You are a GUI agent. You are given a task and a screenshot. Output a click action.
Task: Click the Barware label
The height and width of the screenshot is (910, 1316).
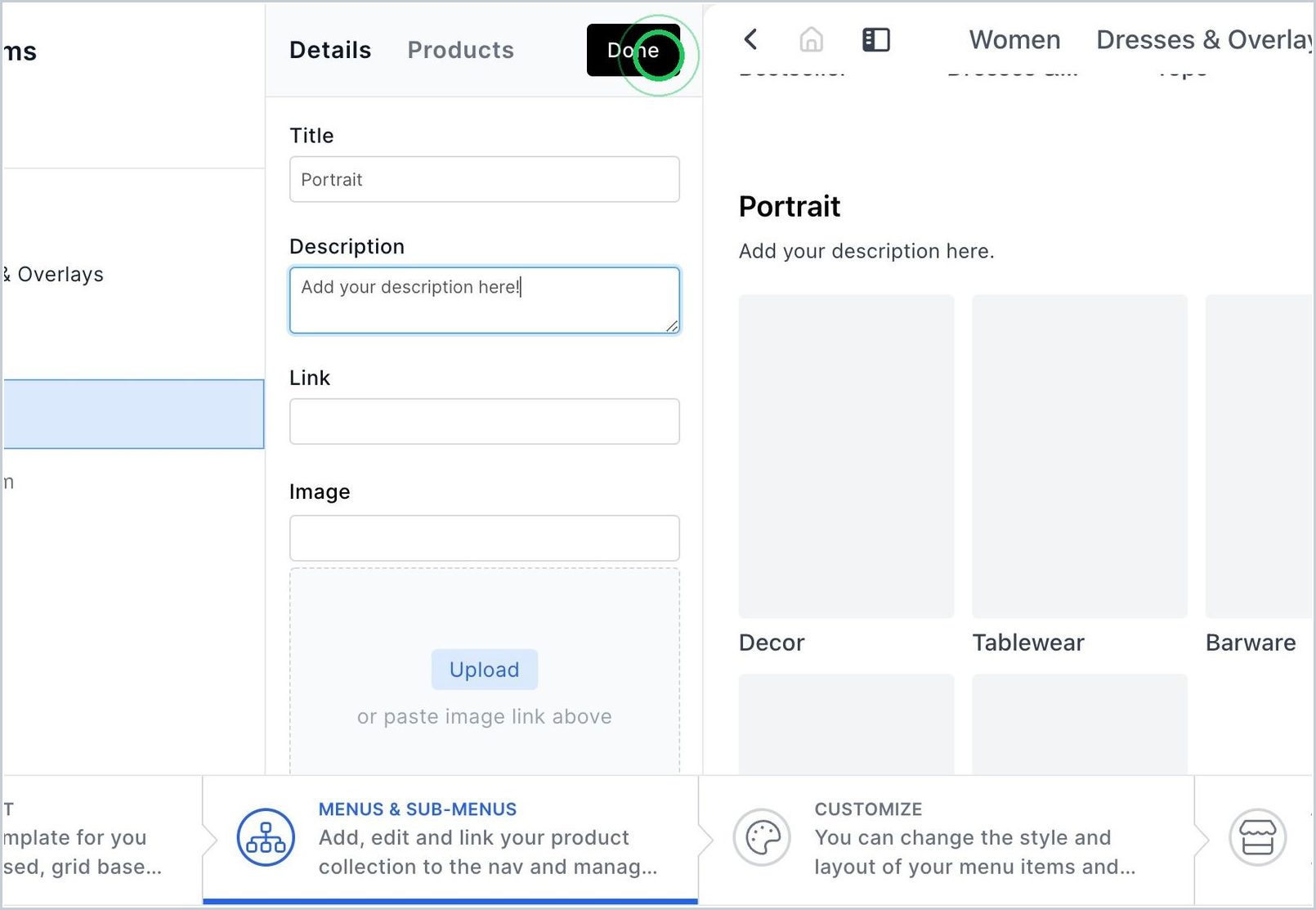[1251, 643]
